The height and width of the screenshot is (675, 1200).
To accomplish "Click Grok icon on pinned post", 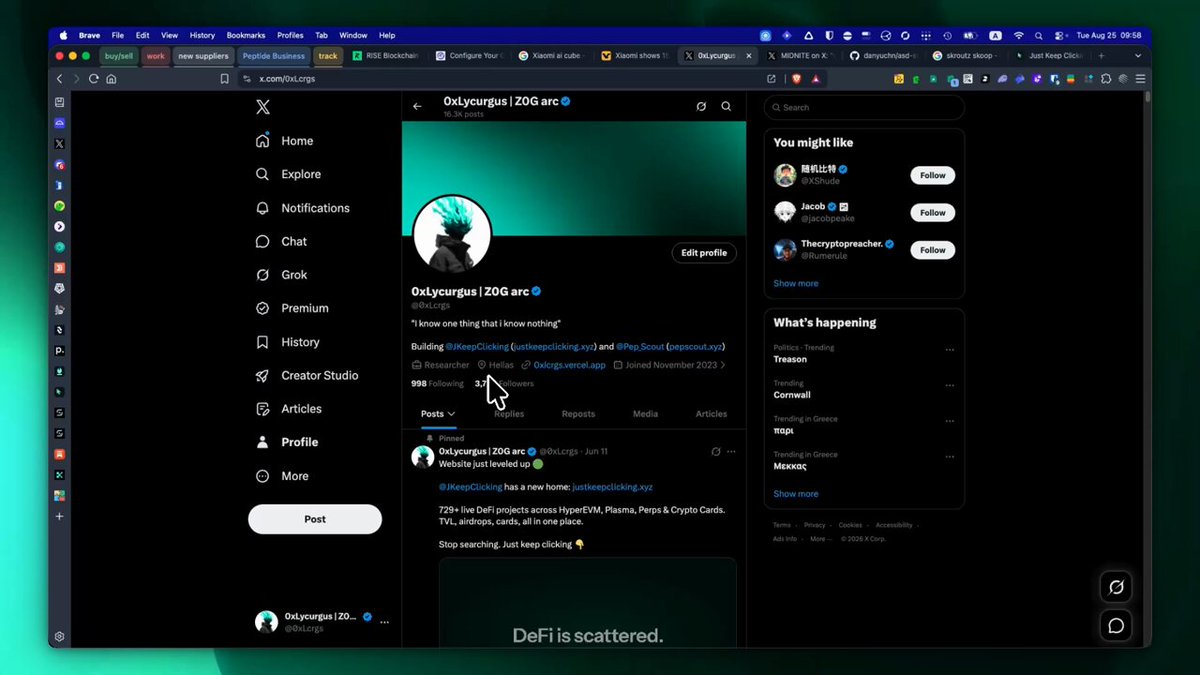I will pyautogui.click(x=716, y=452).
